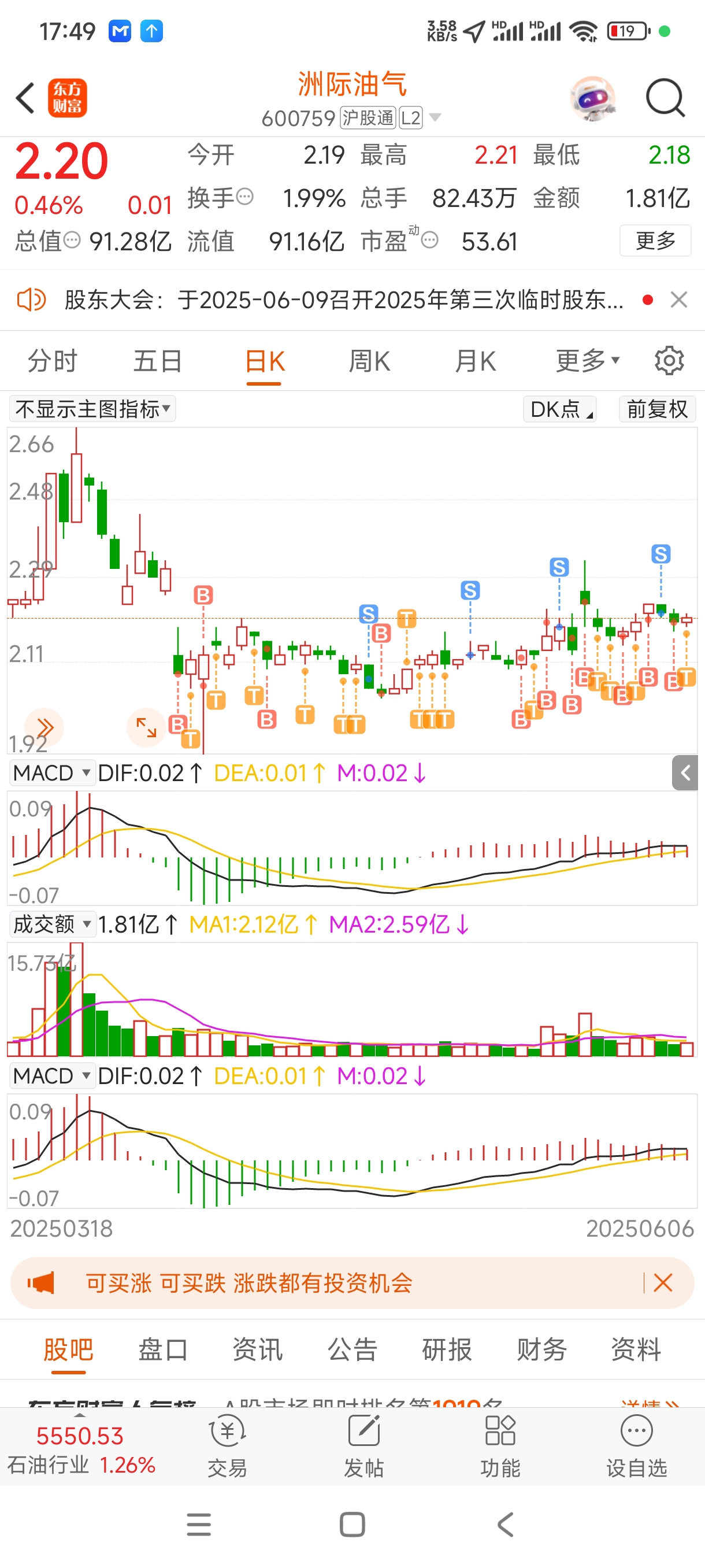This screenshot has width=705, height=1568.
Task: Tap Android system back arrow
Action: tap(506, 1525)
